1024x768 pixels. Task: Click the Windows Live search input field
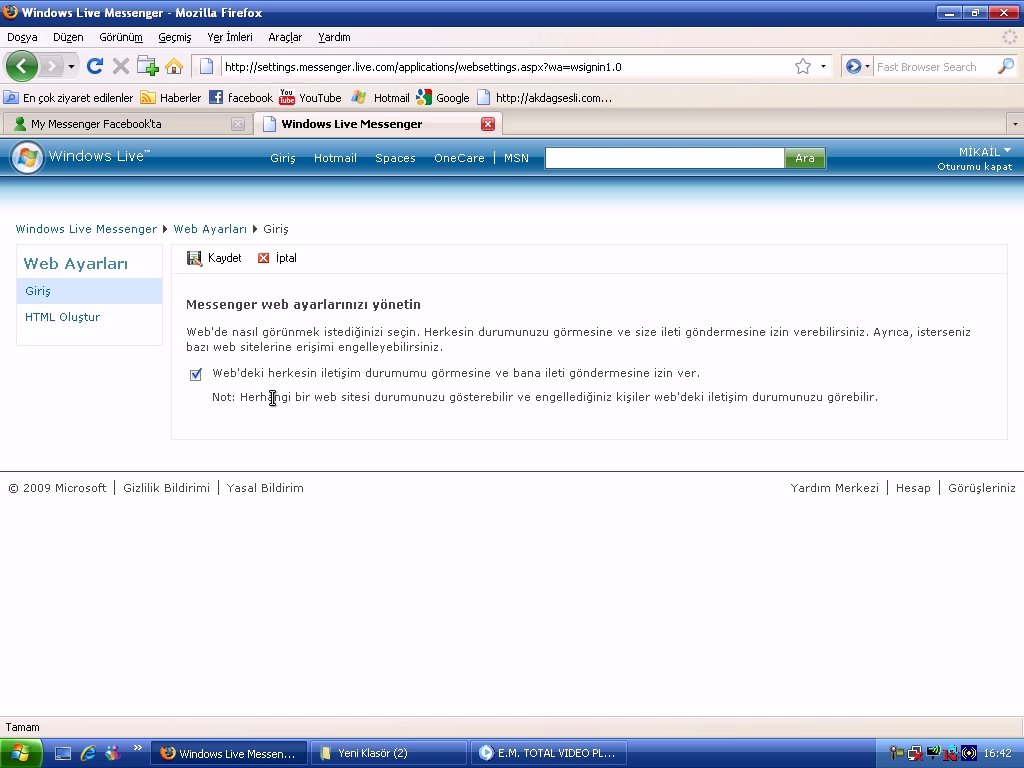pos(664,158)
